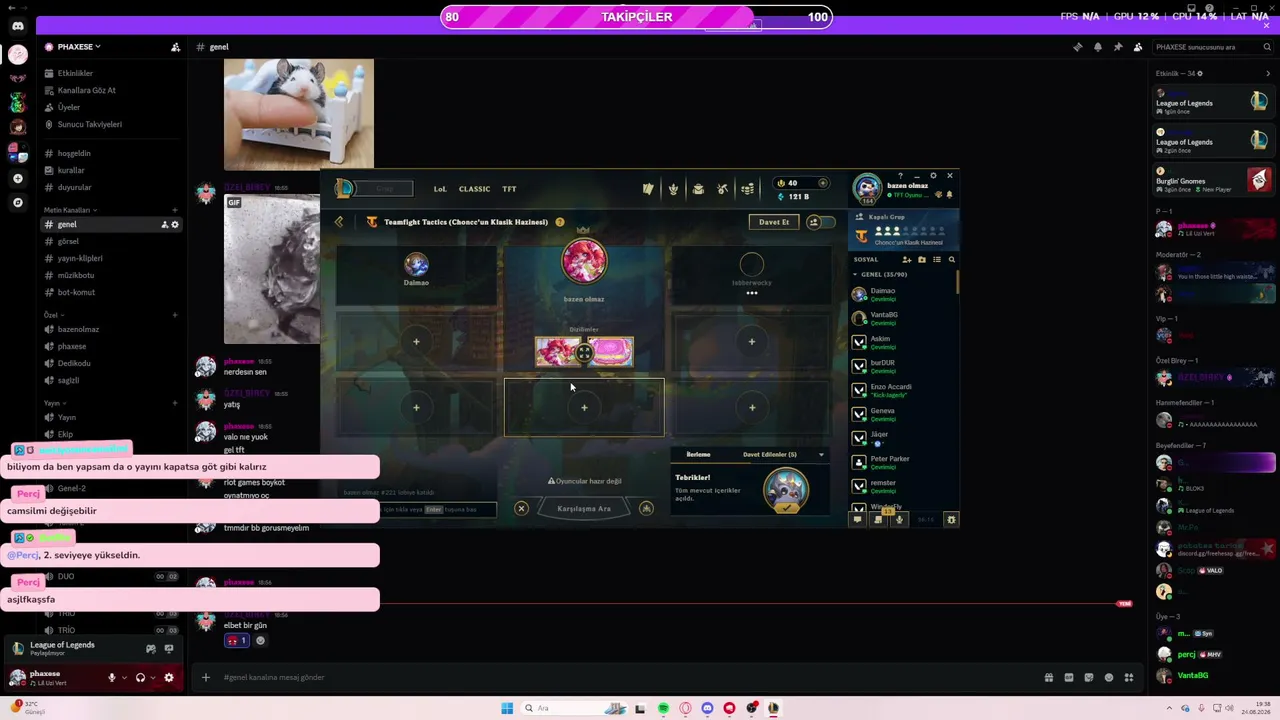Screen dimensions: 1280x720
Task: Add a server with the plus icon
Action: pos(17,178)
